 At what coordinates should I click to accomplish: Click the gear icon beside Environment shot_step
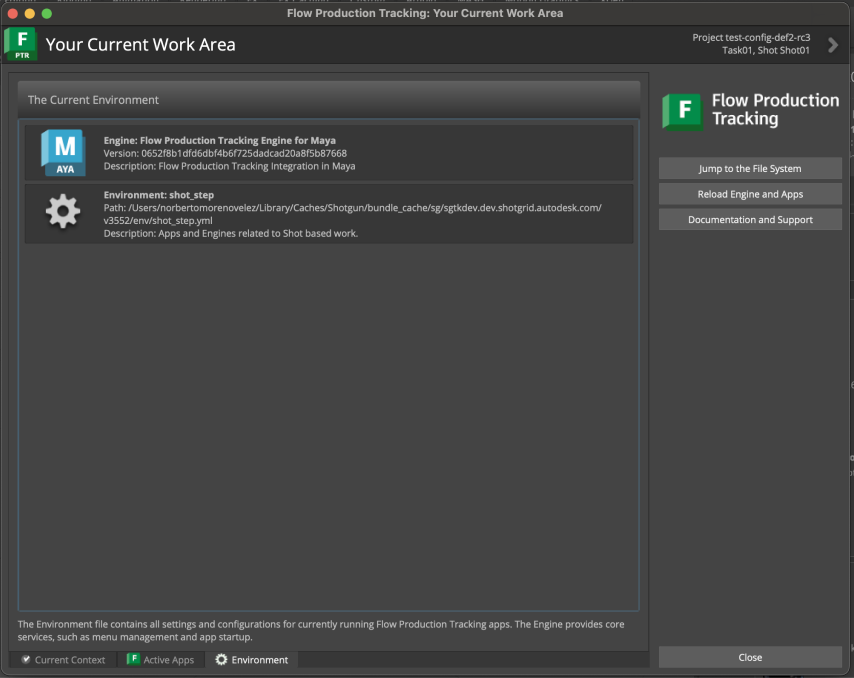(63, 211)
